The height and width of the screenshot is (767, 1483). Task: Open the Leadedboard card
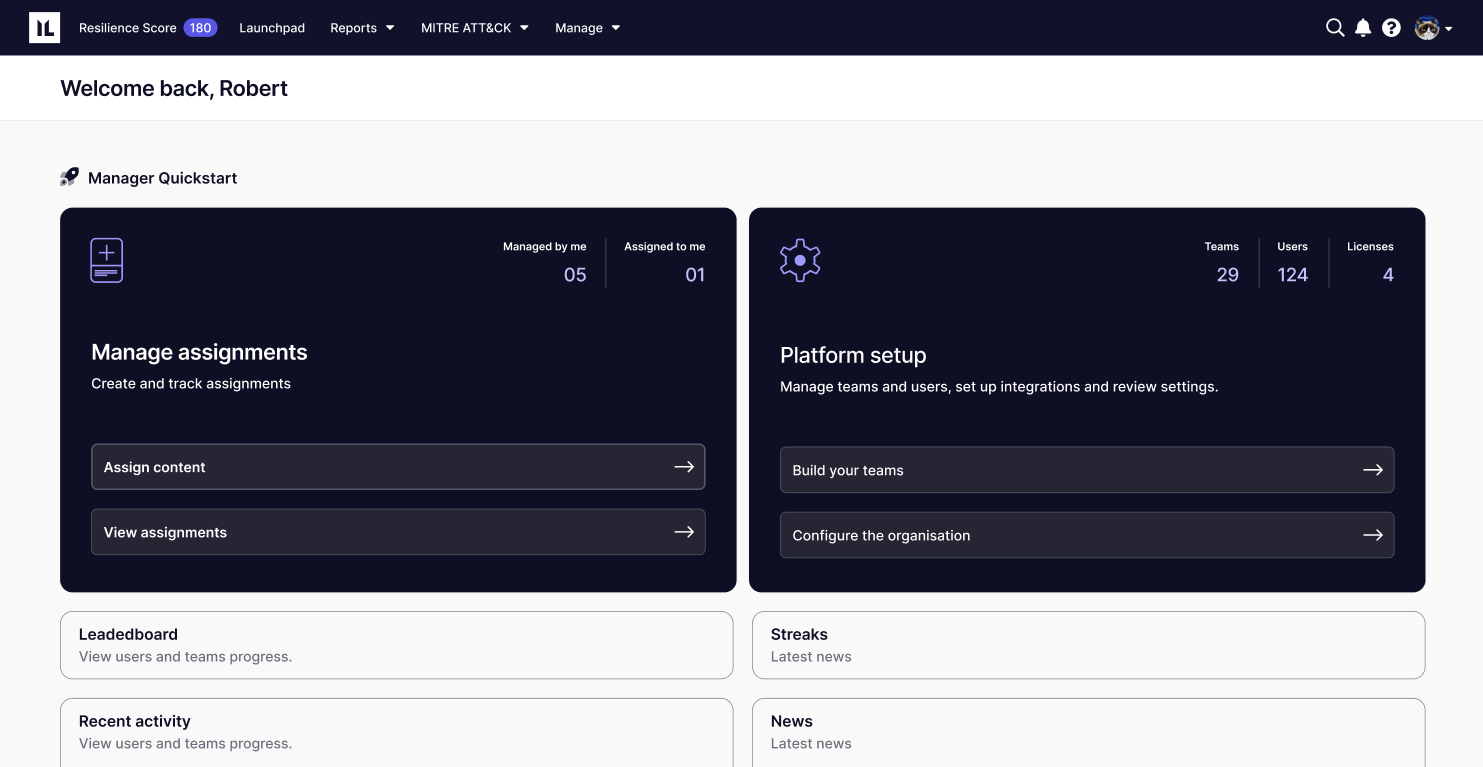(396, 644)
